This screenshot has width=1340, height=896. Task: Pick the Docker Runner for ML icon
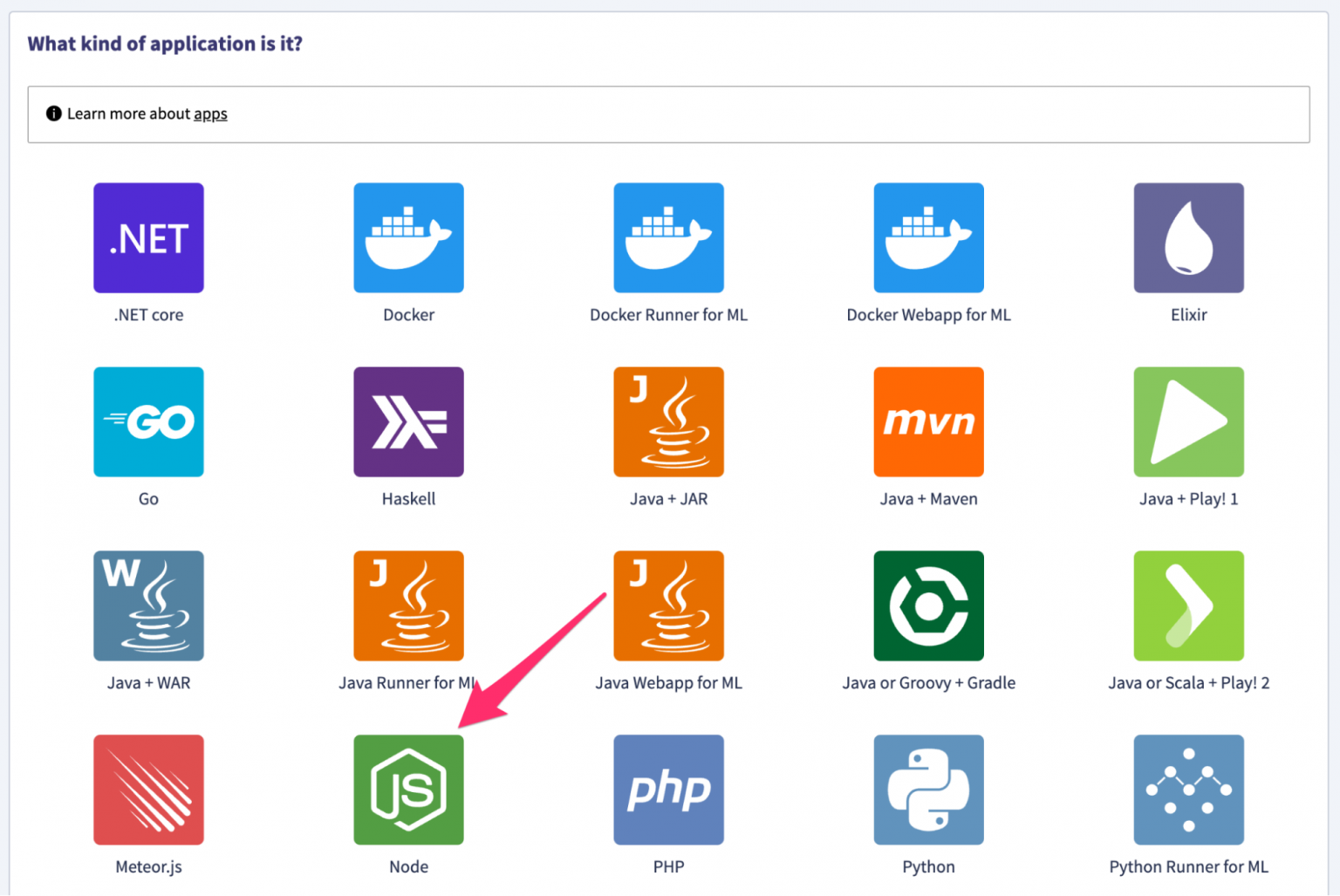tap(668, 237)
